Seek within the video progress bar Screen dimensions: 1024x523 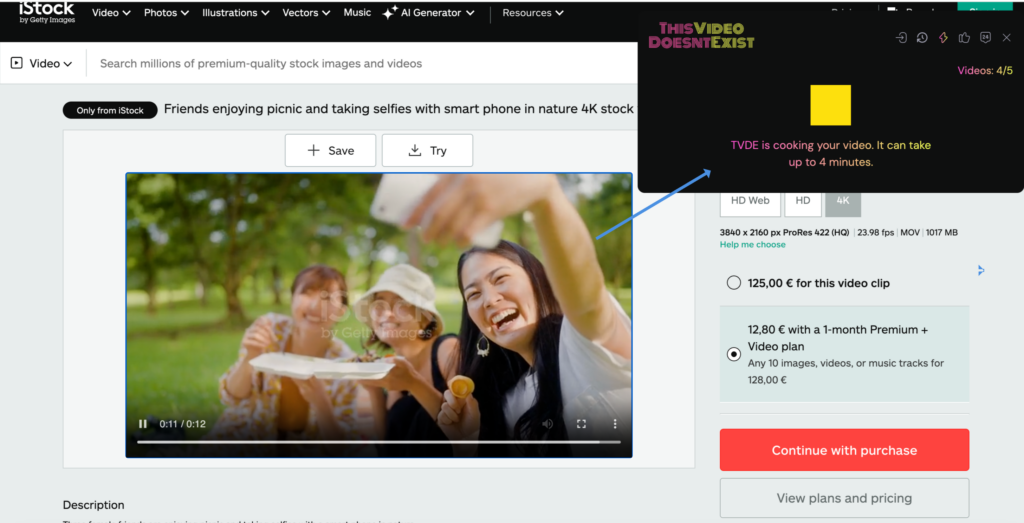point(378,442)
